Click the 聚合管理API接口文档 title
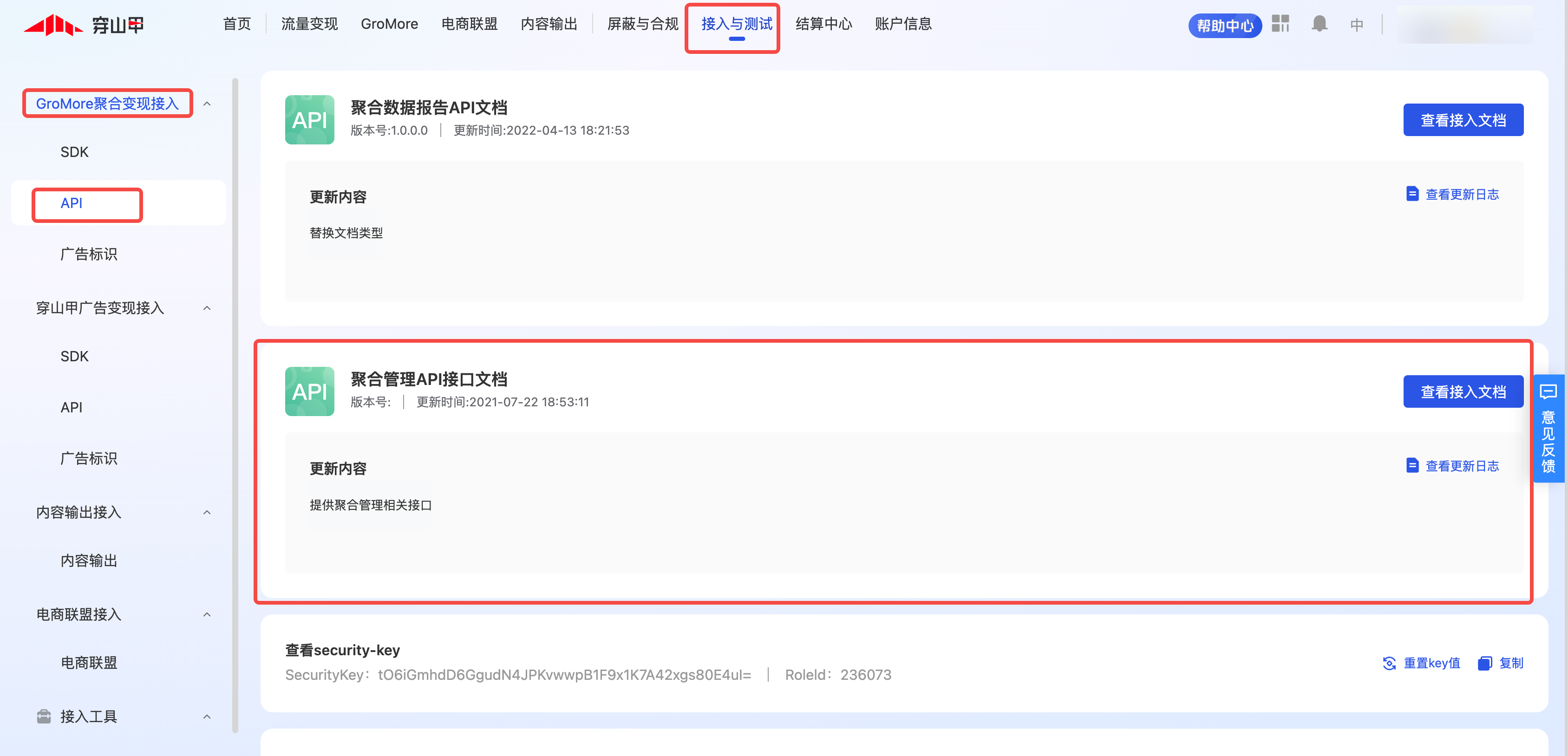This screenshot has height=756, width=1568. (429, 379)
